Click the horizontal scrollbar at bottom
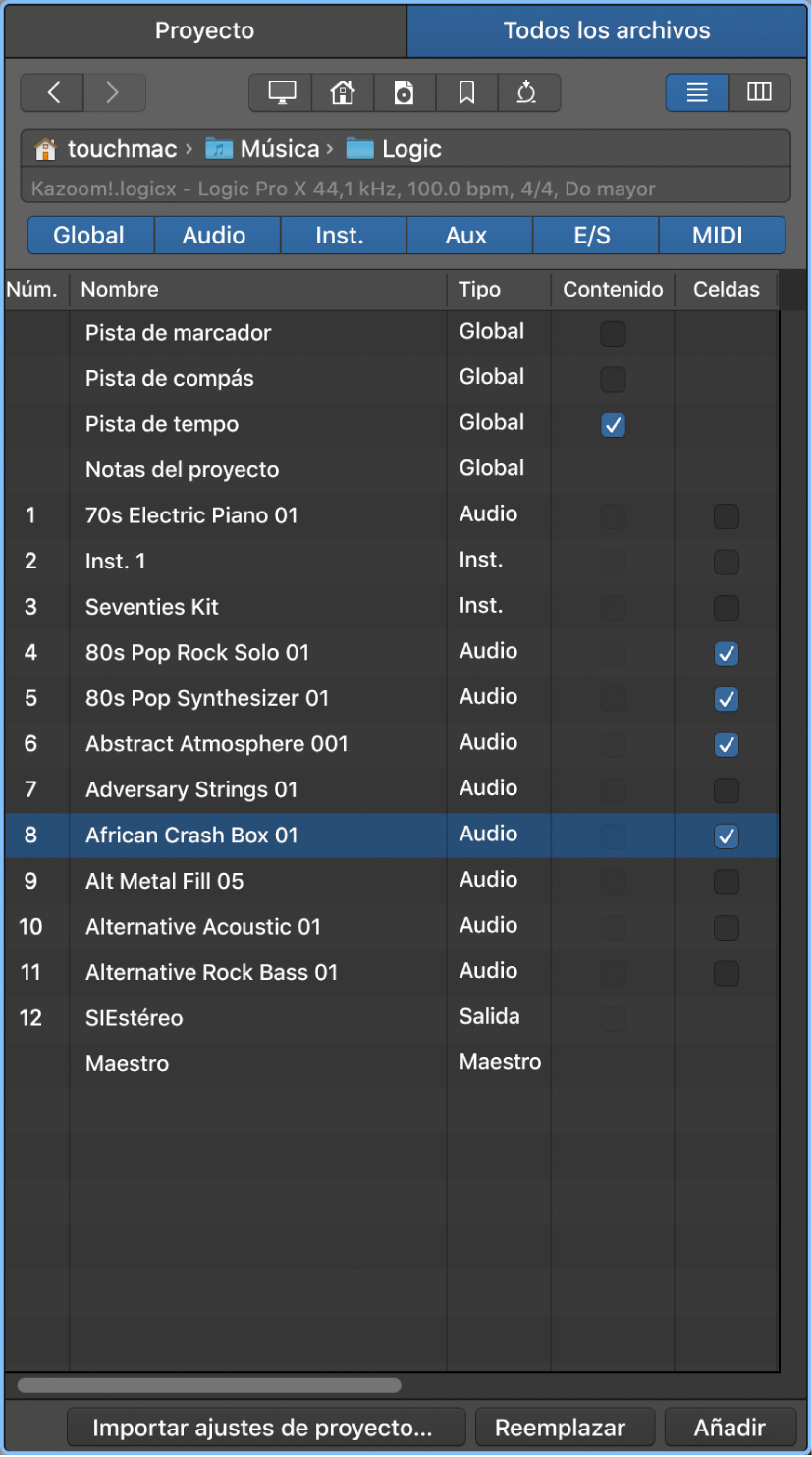Image resolution: width=812 pixels, height=1457 pixels. coord(209,1386)
